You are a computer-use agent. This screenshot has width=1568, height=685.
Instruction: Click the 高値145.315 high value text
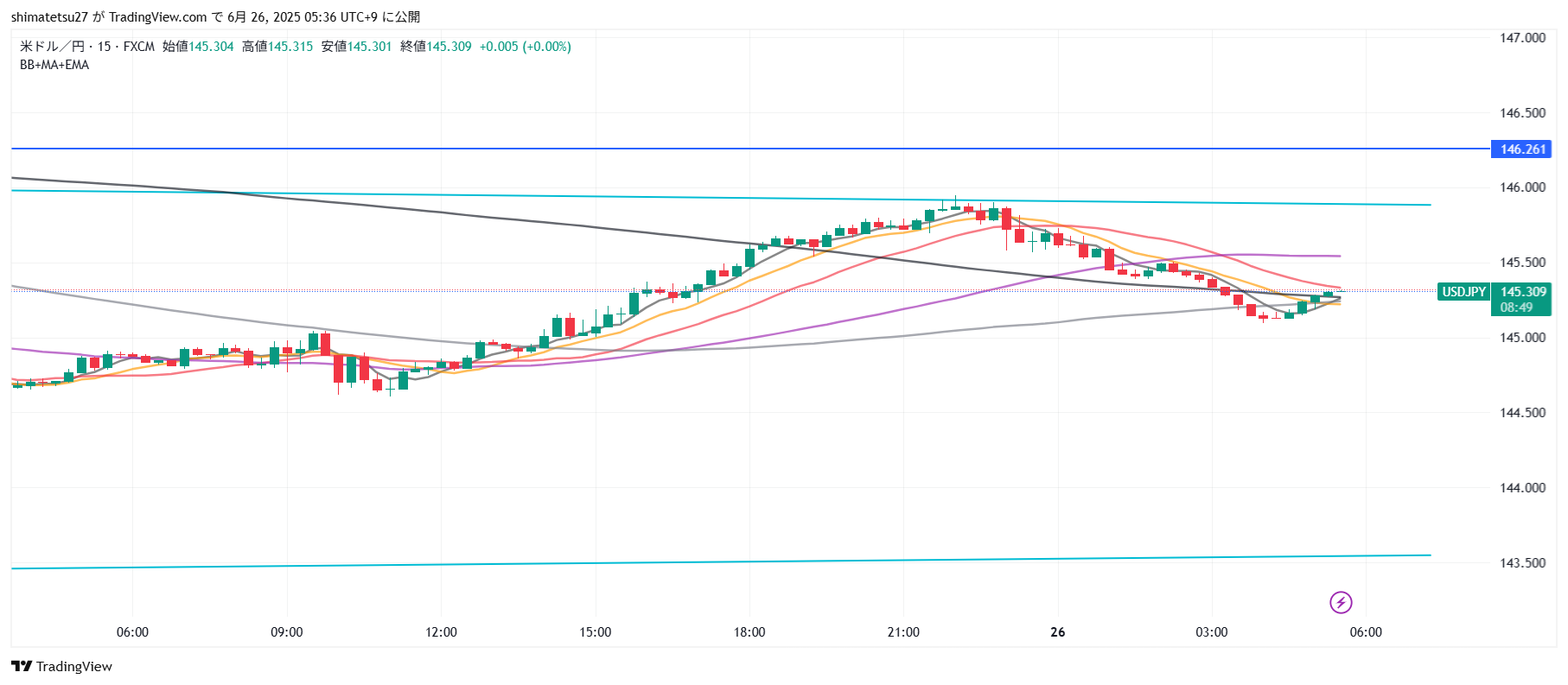(277, 47)
